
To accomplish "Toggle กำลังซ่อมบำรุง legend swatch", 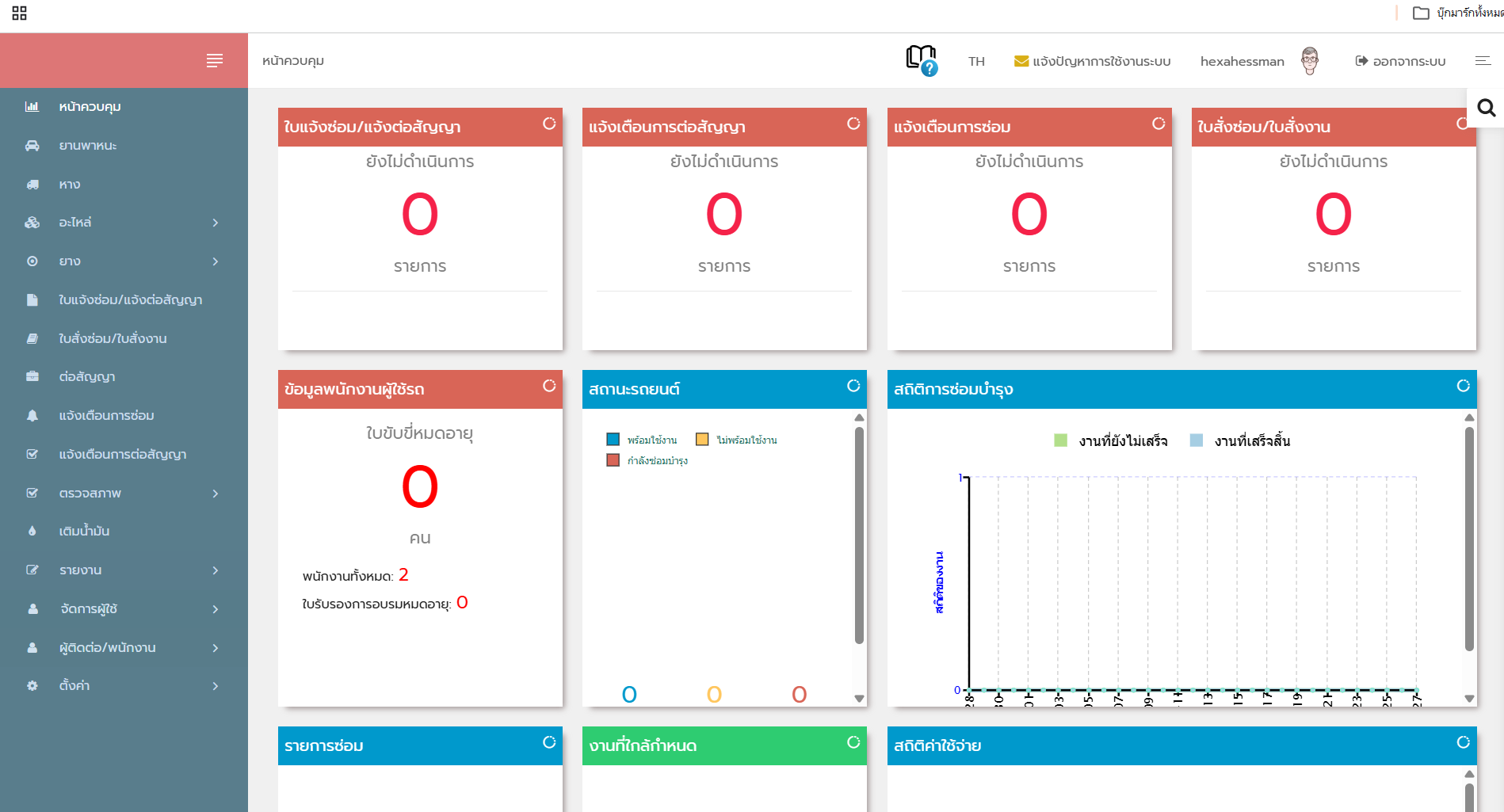I will (x=613, y=460).
